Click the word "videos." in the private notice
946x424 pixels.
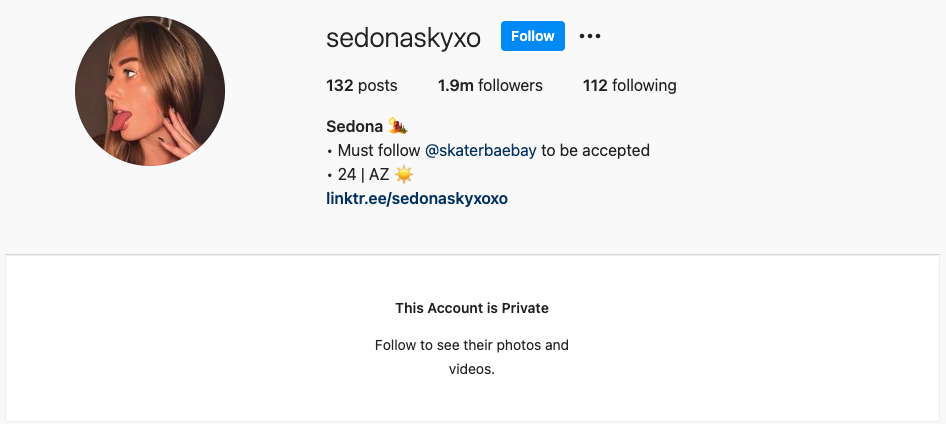[472, 369]
